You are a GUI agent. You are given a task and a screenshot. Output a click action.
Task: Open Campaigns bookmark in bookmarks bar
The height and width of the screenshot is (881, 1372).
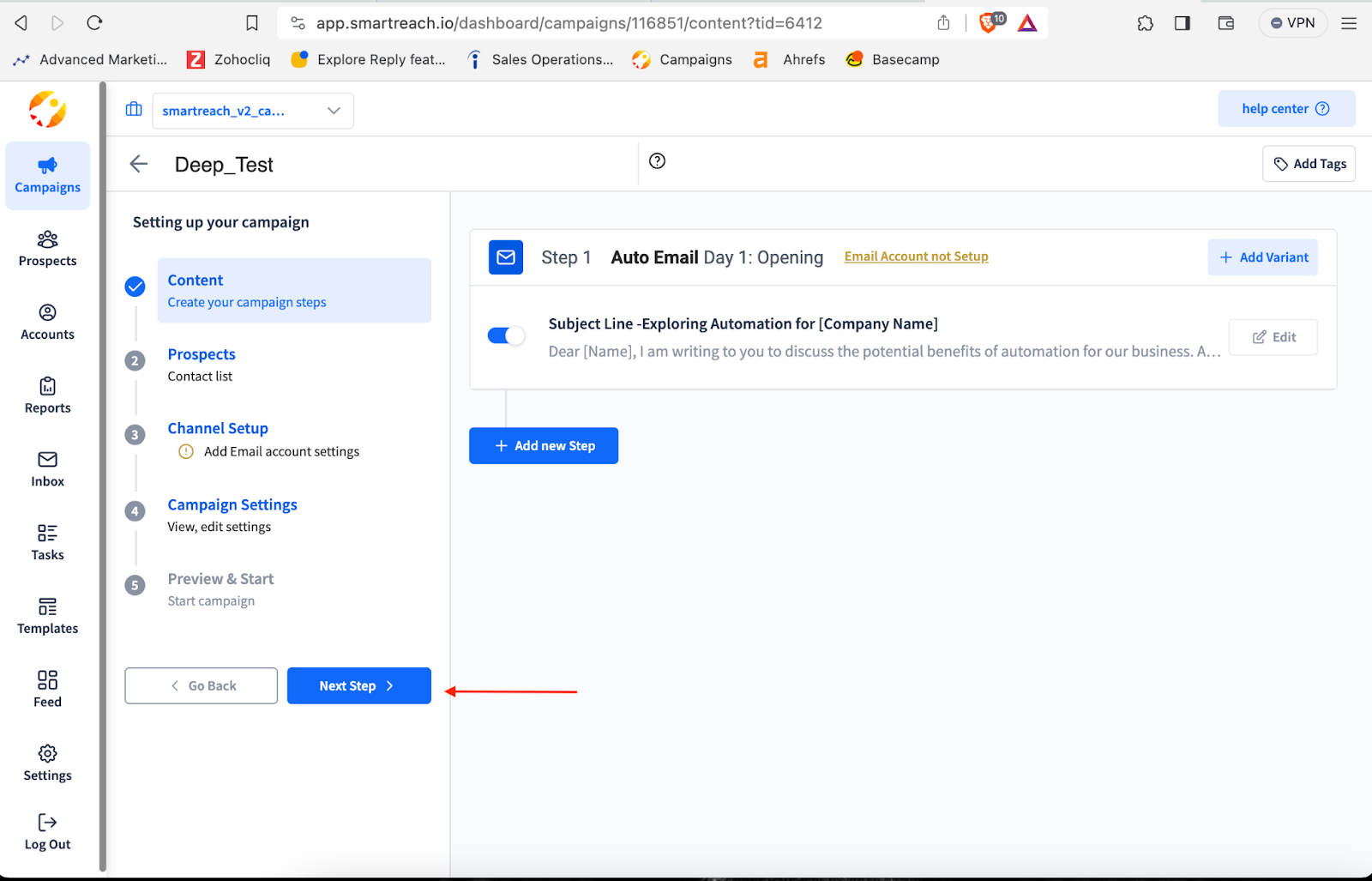tap(683, 59)
